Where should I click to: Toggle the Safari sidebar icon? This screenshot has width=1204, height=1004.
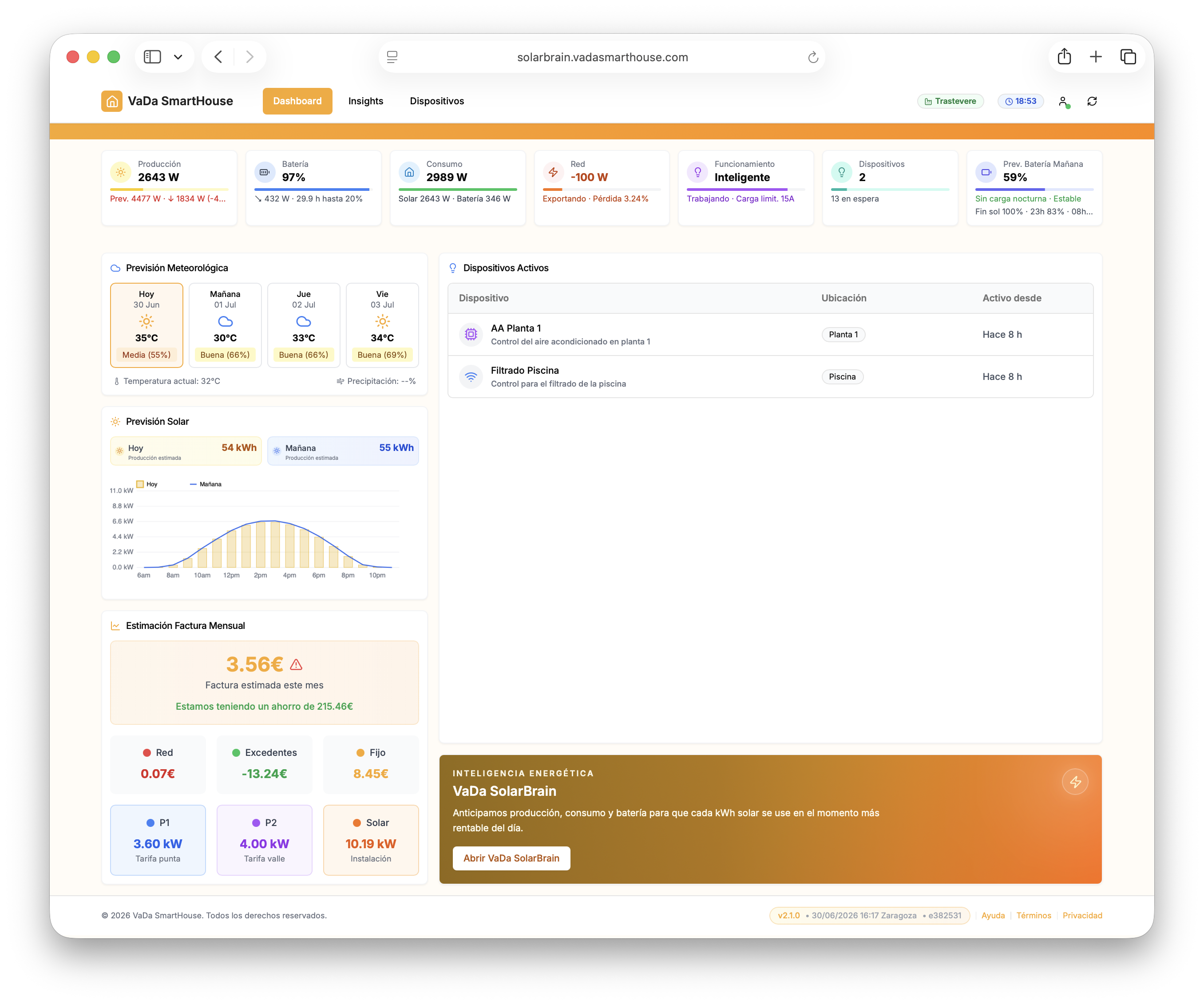[152, 57]
